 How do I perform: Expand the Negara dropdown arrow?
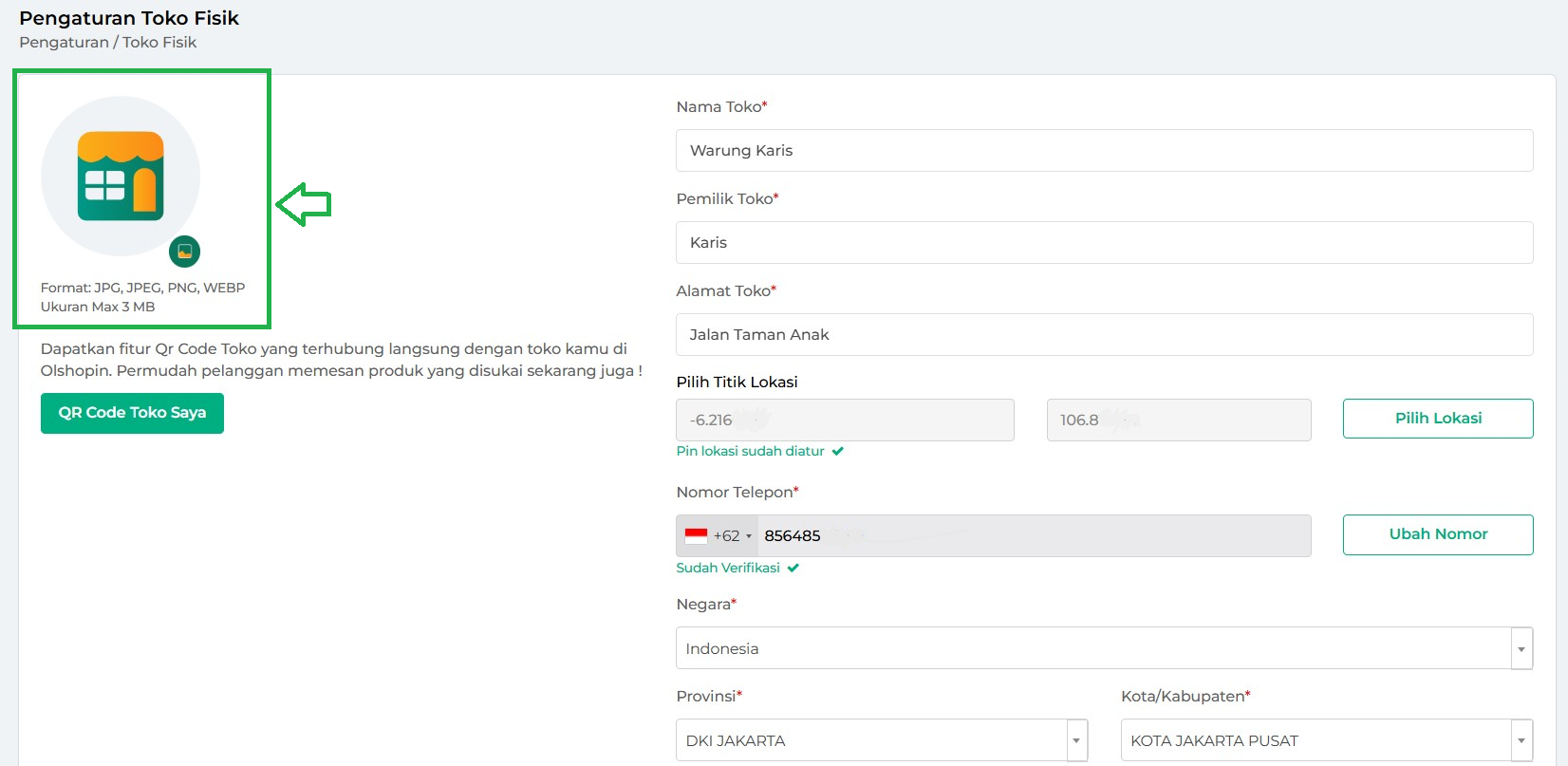point(1521,649)
